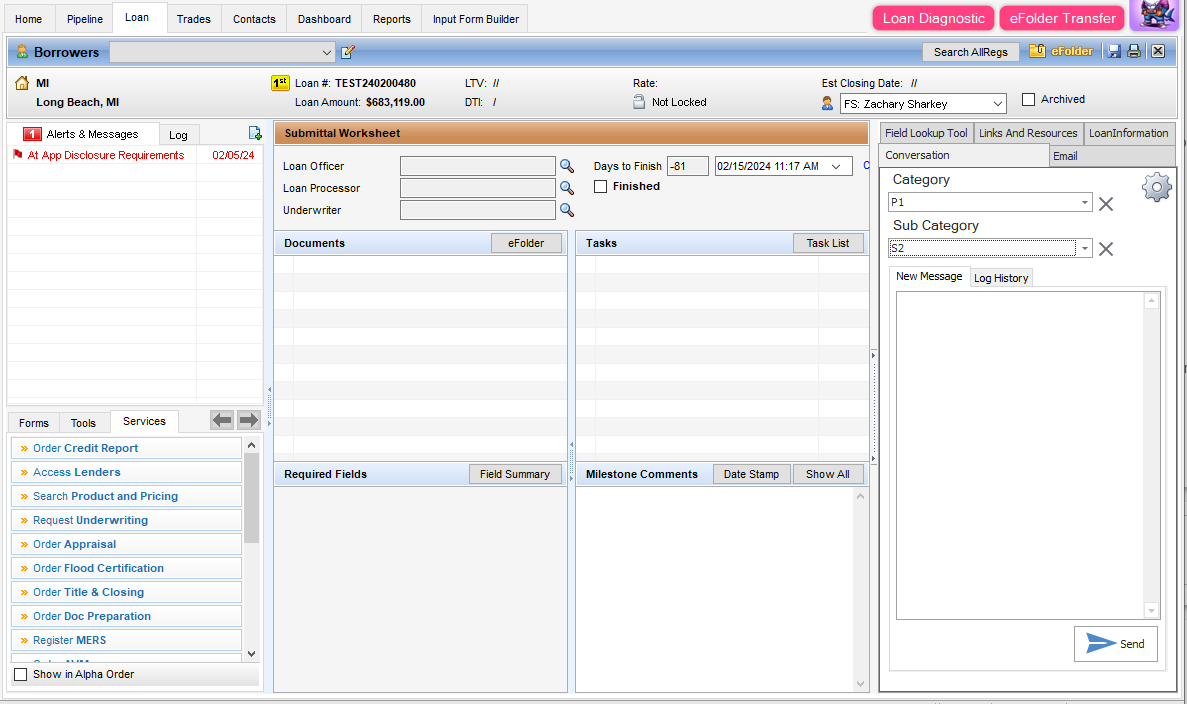Expand the Category P1 dropdown

point(1085,203)
